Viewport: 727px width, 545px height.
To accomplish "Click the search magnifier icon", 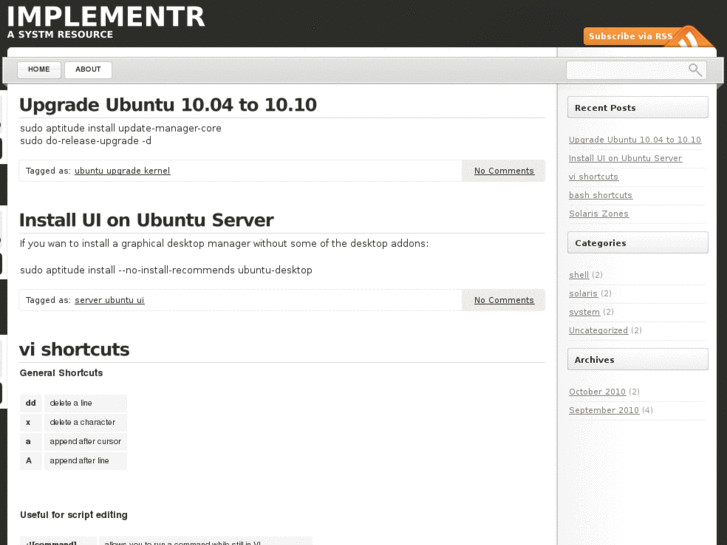I will 695,70.
